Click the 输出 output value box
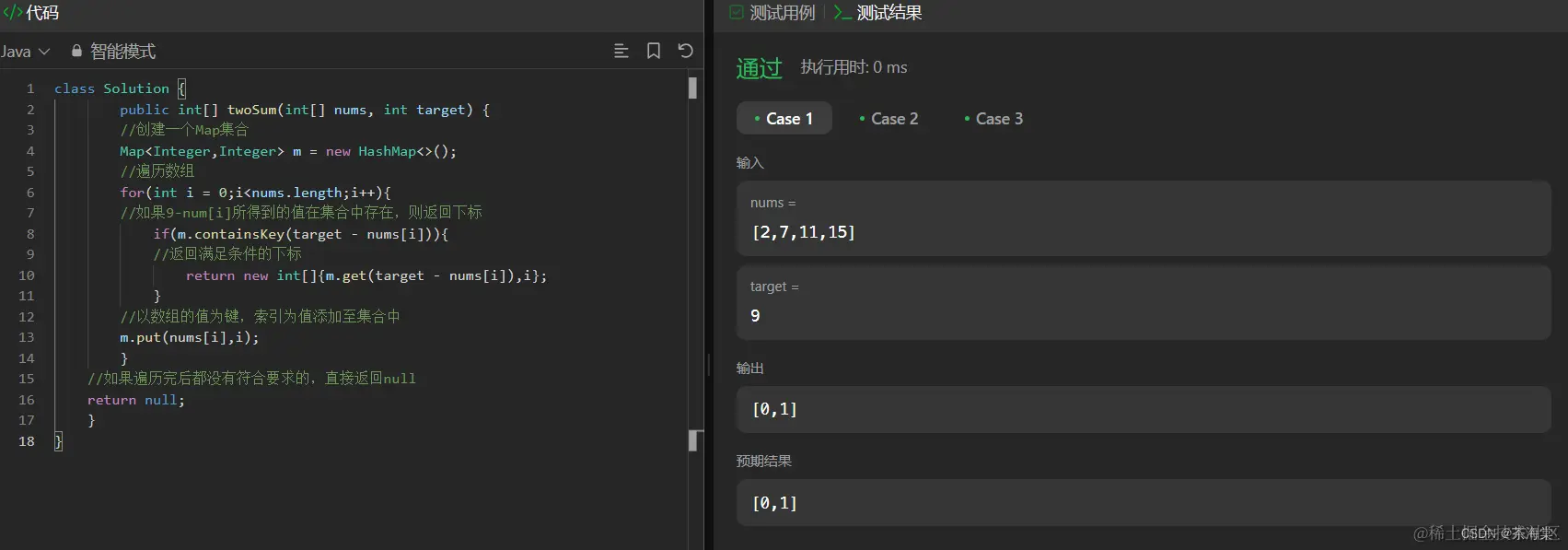The width and height of the screenshot is (1568, 550). (x=1144, y=409)
